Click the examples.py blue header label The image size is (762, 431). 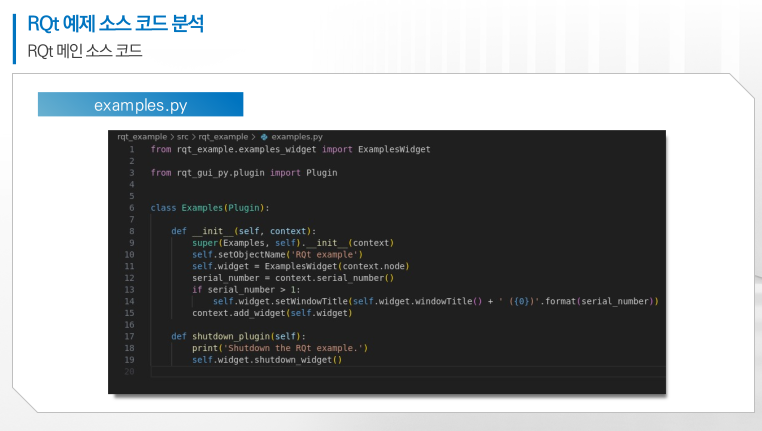(x=140, y=104)
